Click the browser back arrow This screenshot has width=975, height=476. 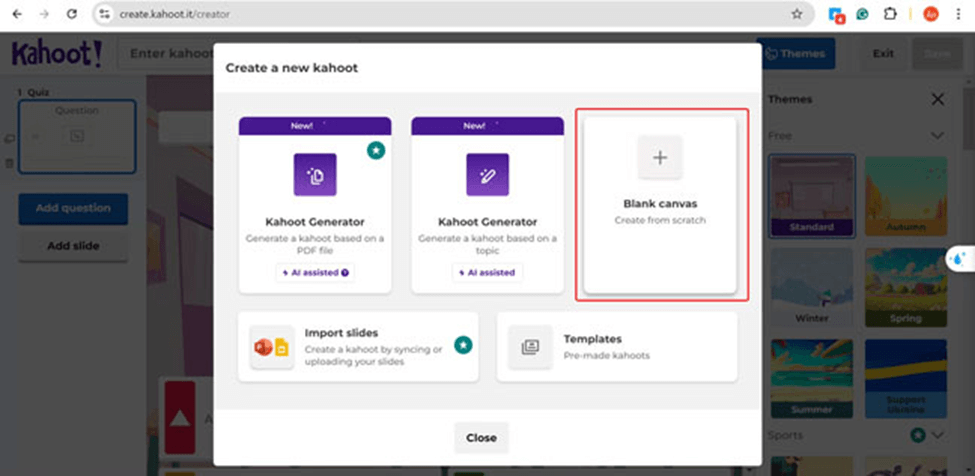17,14
